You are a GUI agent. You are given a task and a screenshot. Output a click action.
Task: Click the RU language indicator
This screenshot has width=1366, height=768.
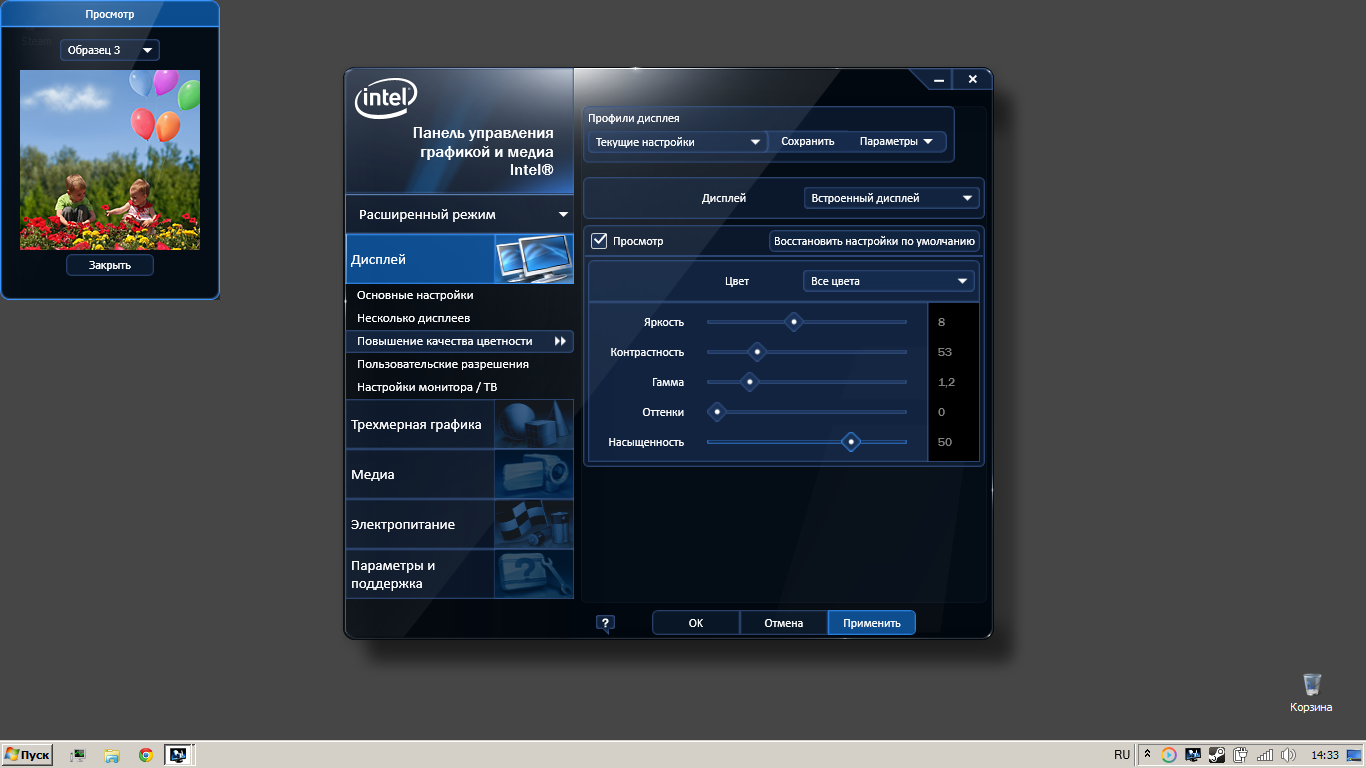[1122, 755]
